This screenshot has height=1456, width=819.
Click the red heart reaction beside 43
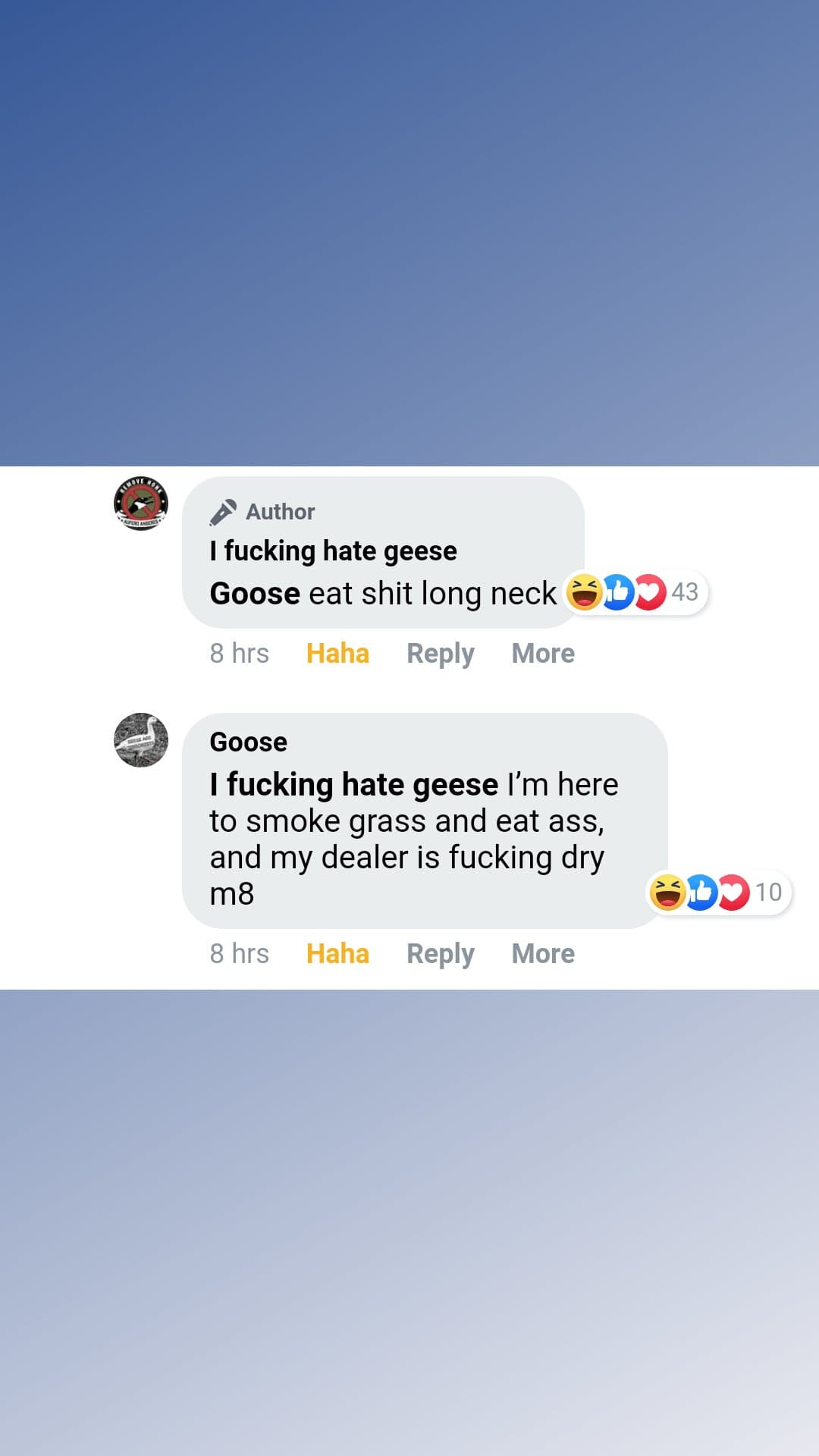(x=650, y=592)
